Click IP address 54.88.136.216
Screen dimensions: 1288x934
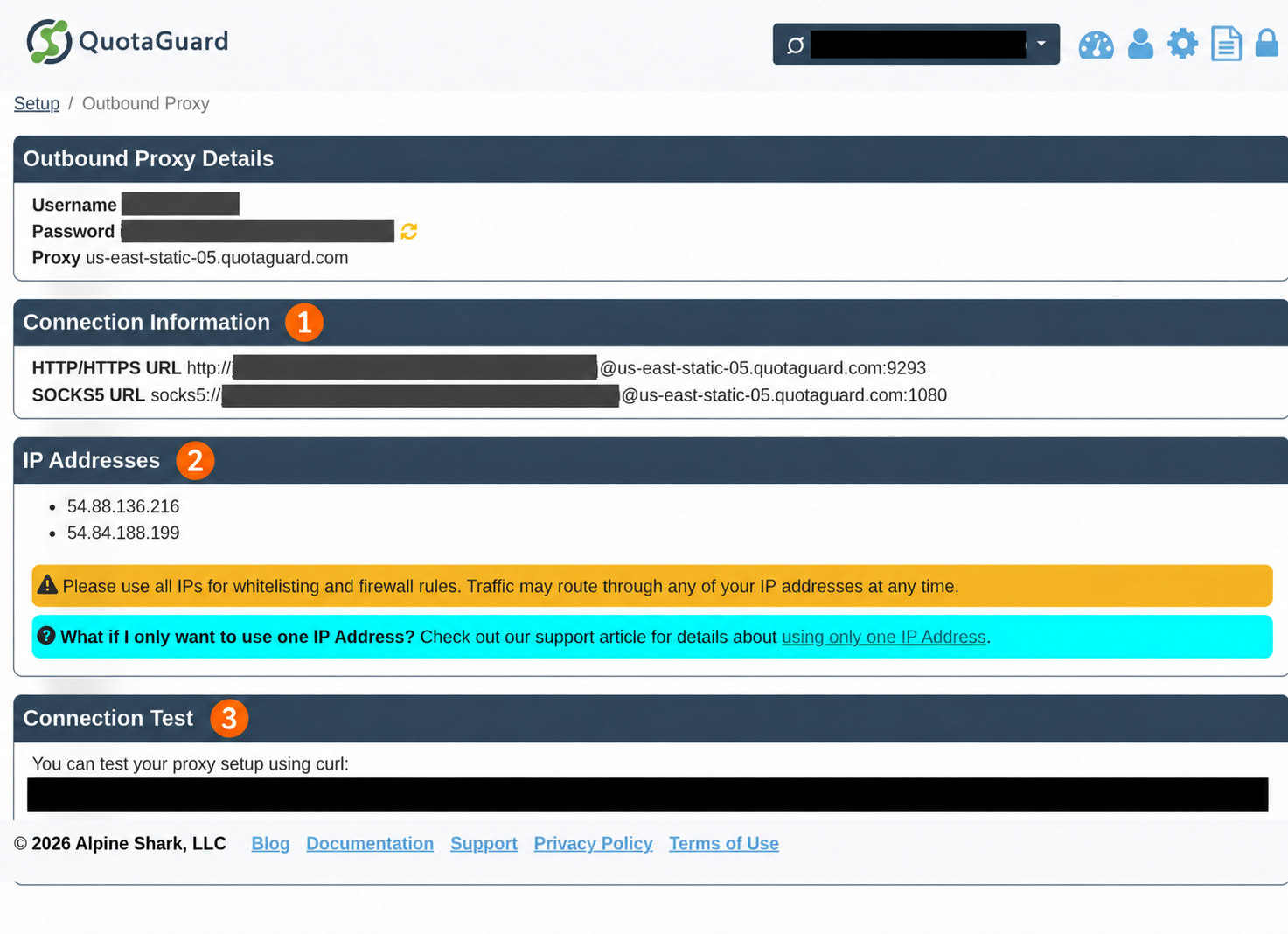123,506
